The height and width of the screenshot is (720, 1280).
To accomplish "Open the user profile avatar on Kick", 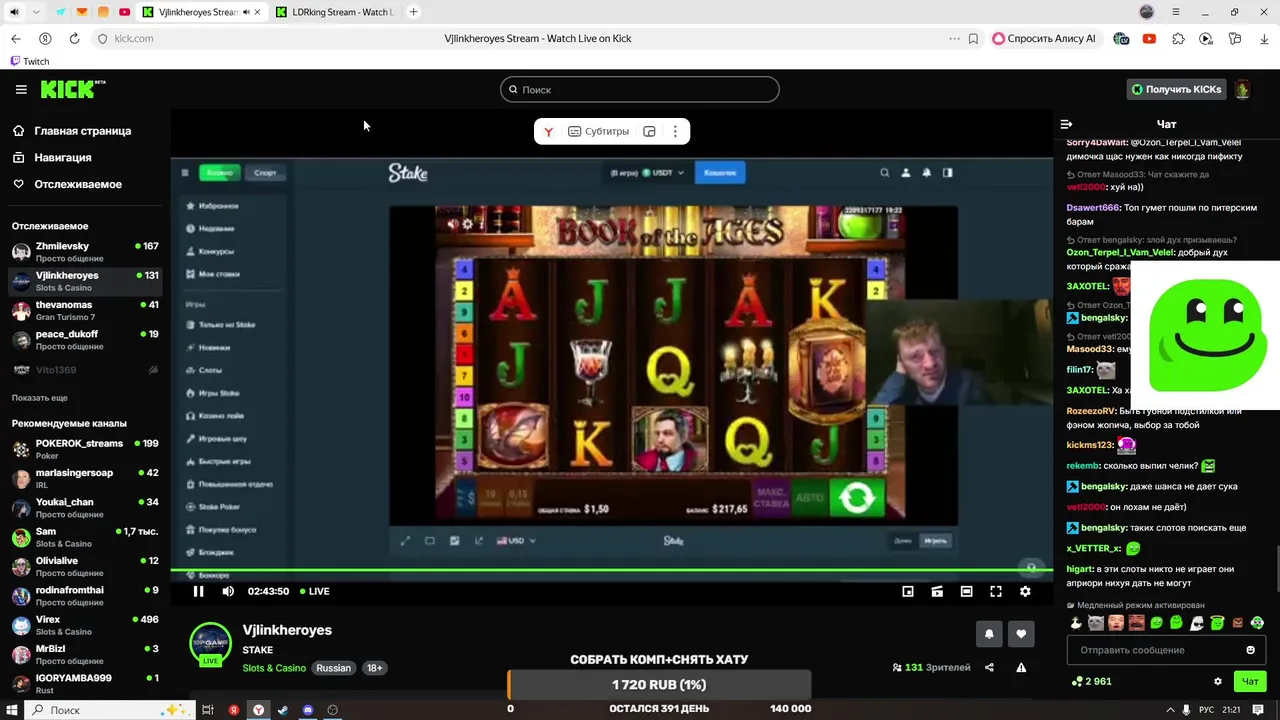I will coord(1242,89).
